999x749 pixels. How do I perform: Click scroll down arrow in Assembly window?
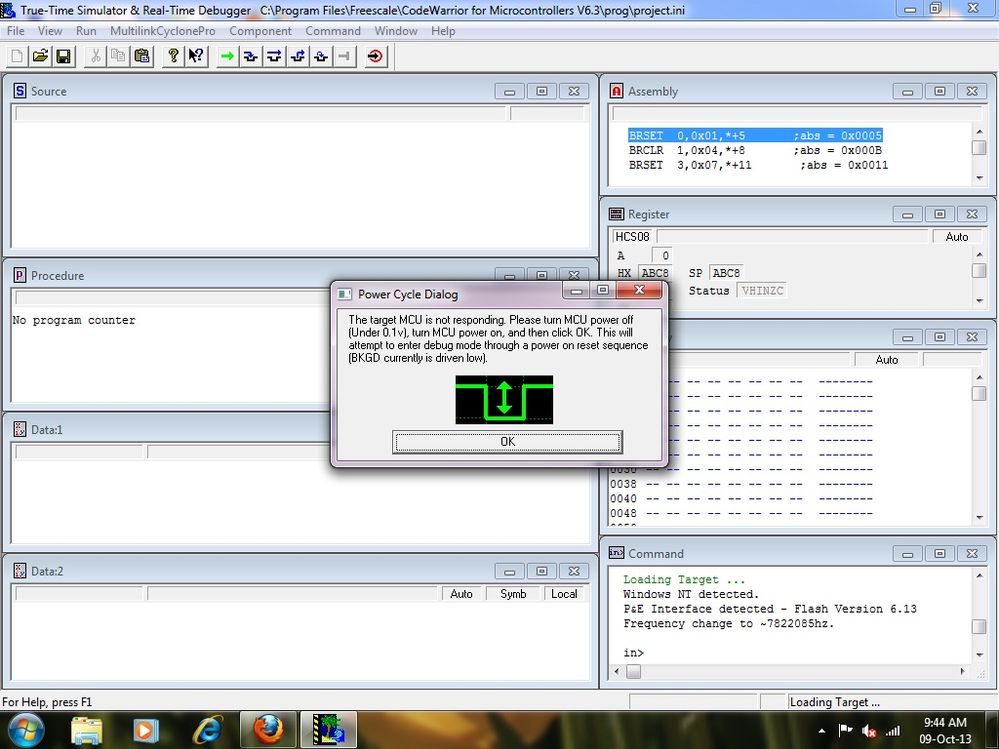click(979, 178)
